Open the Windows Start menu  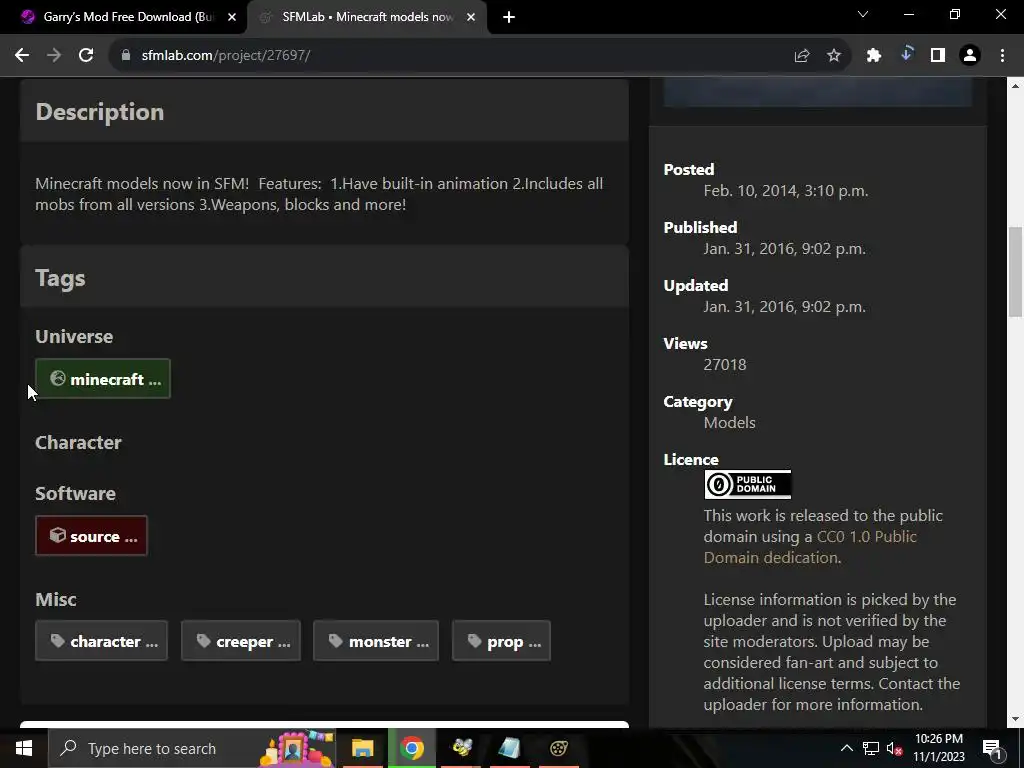point(24,748)
